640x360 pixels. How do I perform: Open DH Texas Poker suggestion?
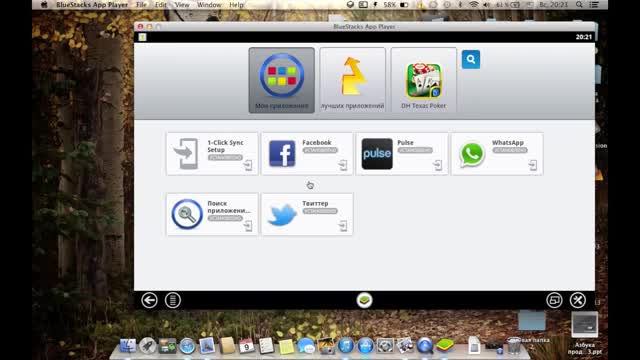tap(424, 80)
